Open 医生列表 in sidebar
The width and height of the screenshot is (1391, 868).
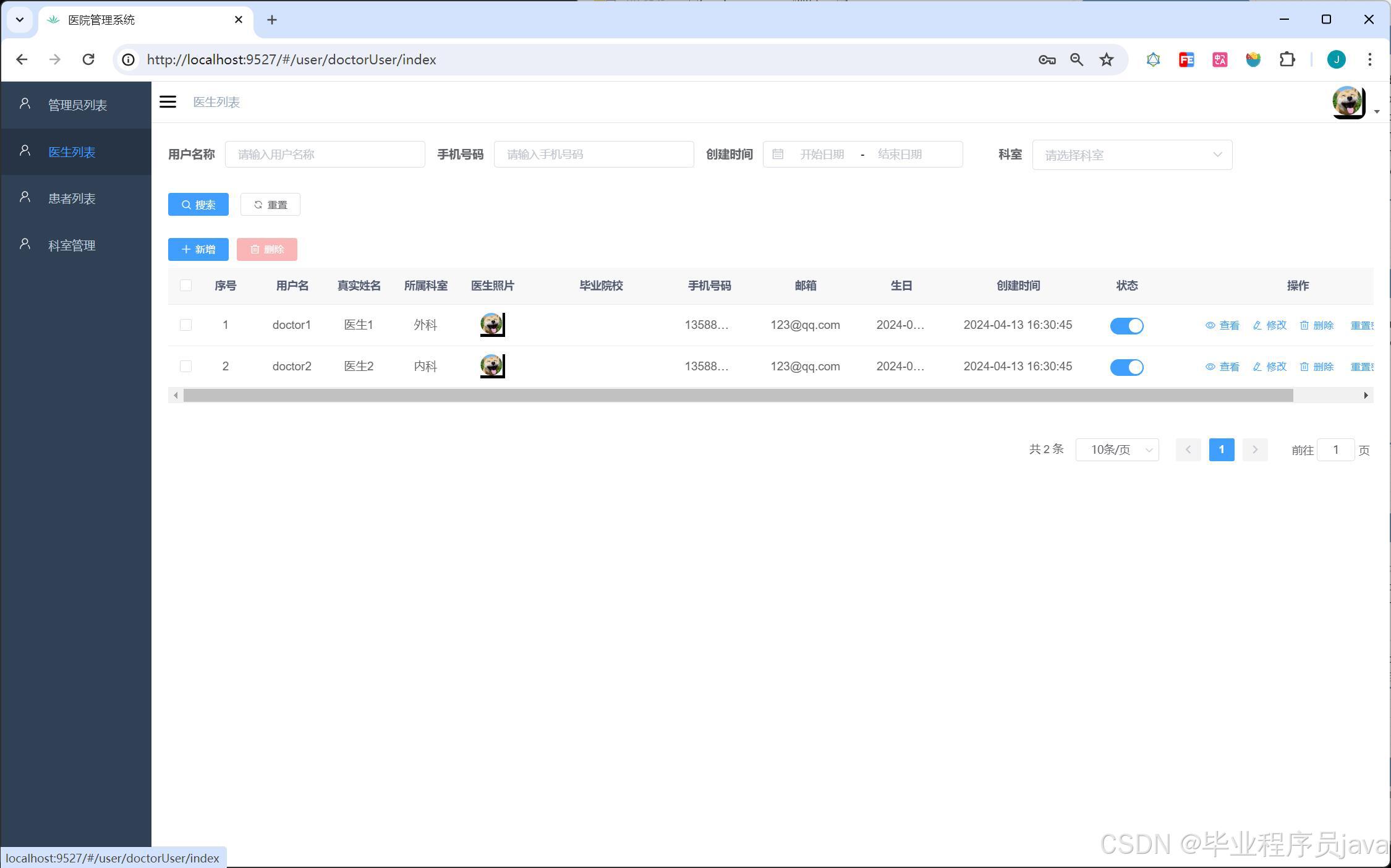pos(76,151)
